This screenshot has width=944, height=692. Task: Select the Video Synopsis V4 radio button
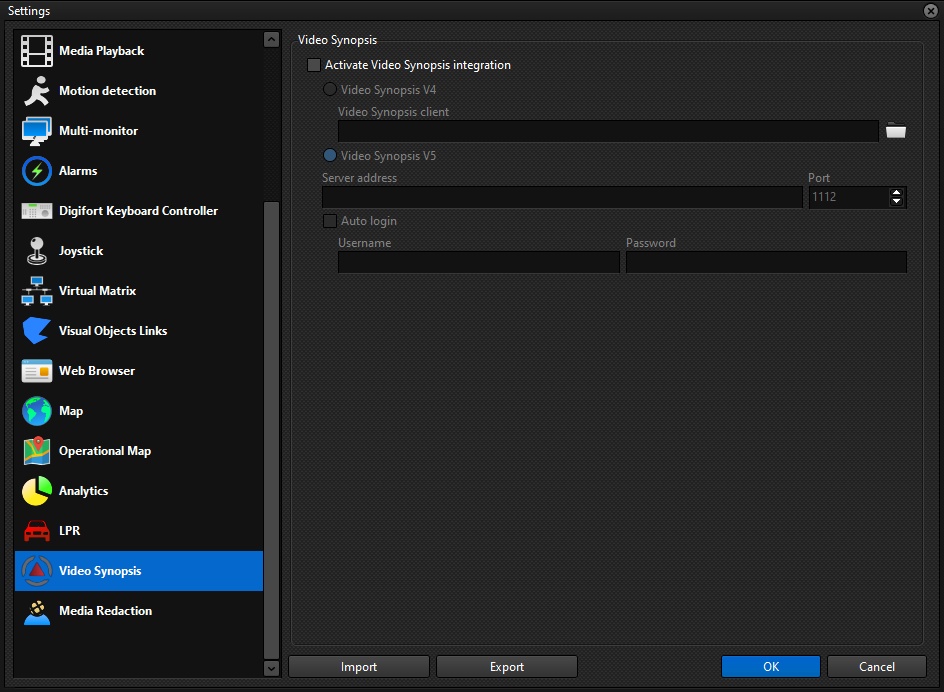330,90
